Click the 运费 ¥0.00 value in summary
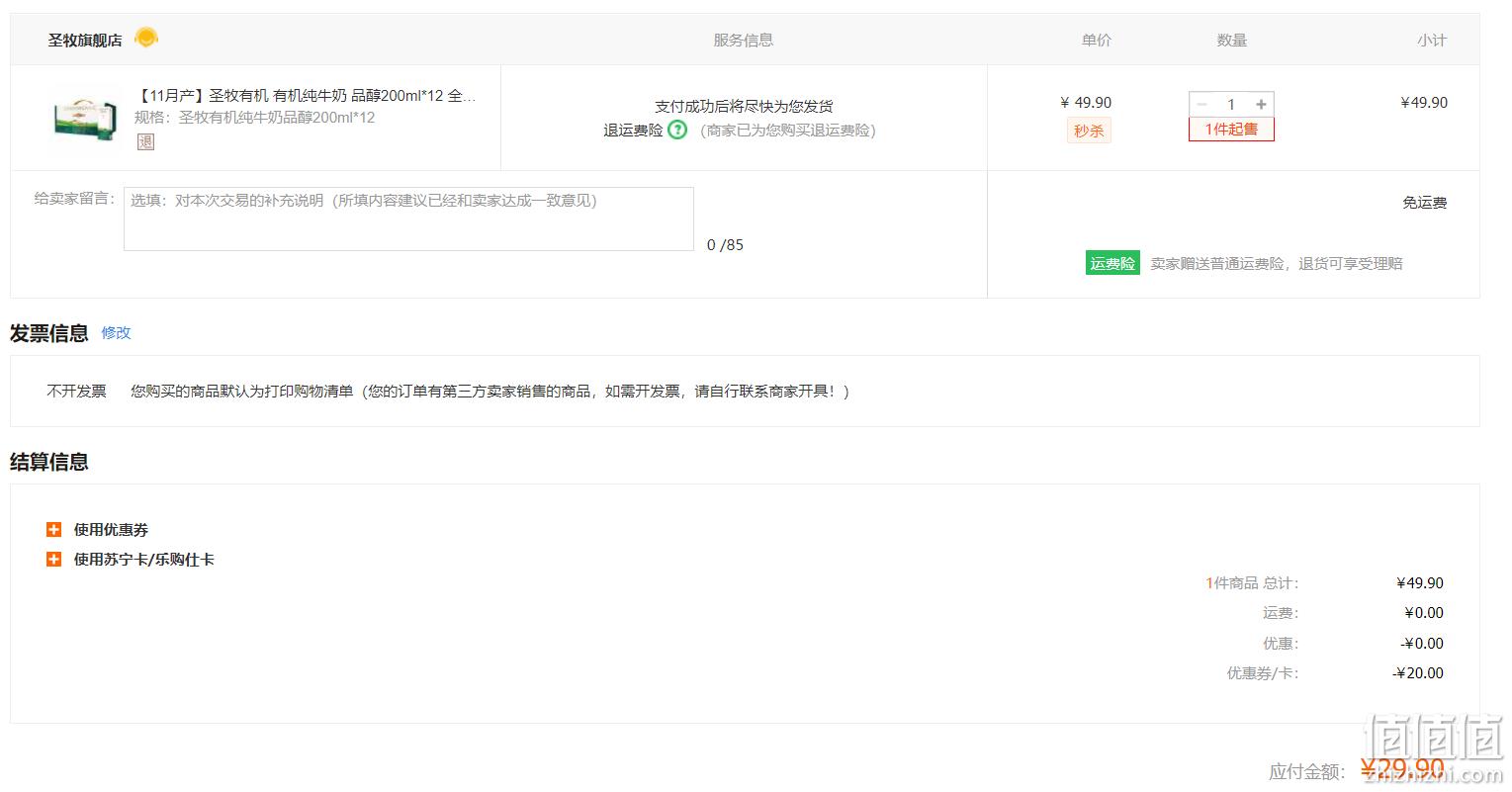 click(1424, 613)
